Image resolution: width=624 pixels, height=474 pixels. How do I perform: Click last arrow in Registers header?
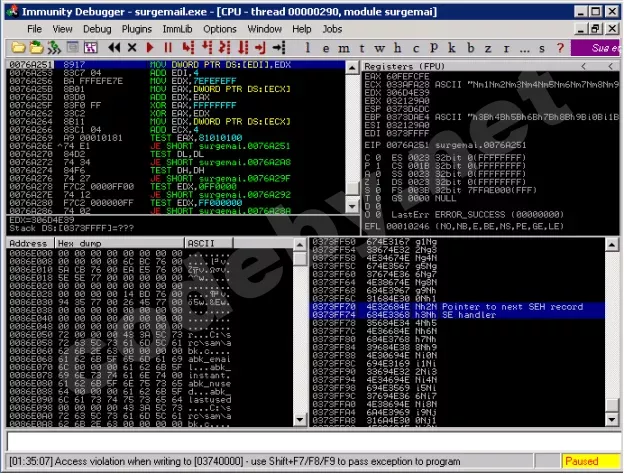pyautogui.click(x=610, y=66)
